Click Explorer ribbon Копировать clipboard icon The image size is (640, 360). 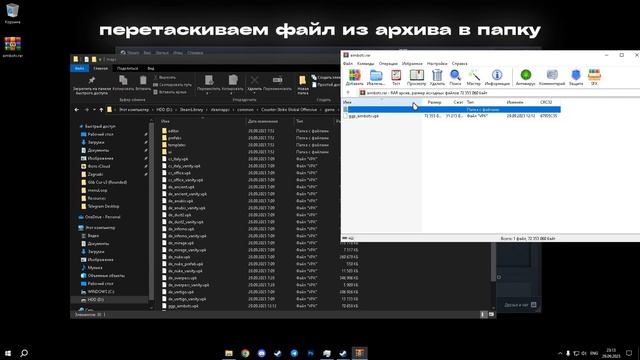(x=123, y=80)
